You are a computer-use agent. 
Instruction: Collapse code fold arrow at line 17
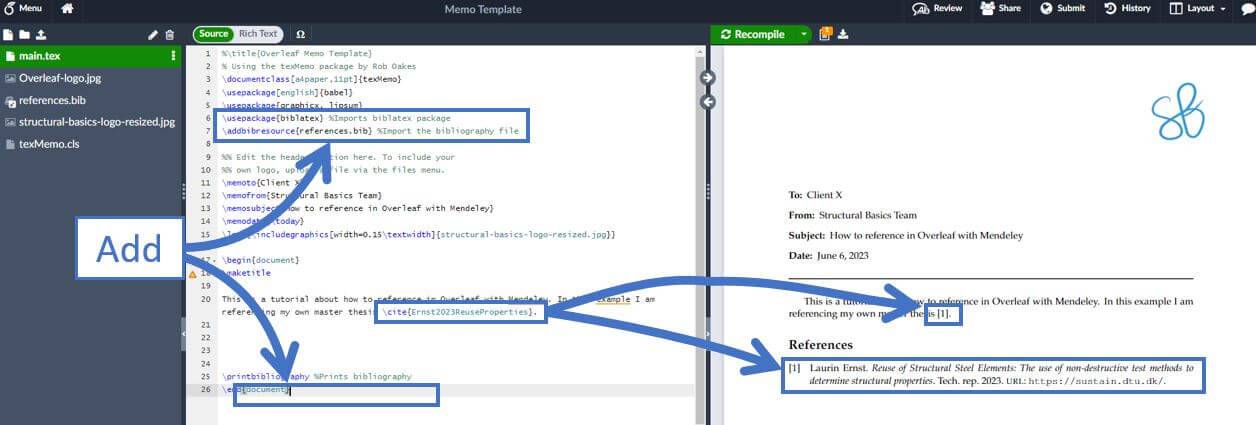coord(214,260)
